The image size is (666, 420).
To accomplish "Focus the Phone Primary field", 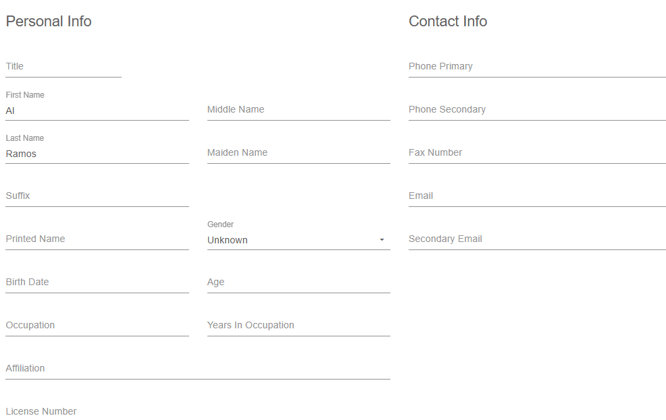I will click(536, 67).
